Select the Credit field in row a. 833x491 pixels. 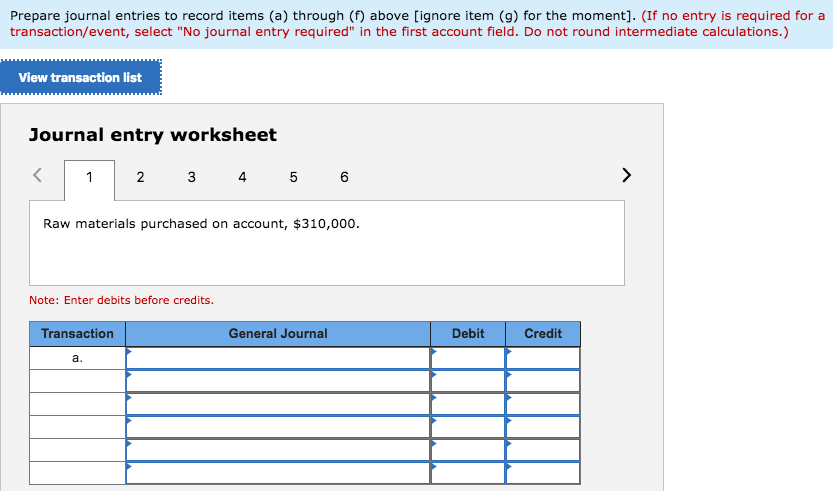(x=542, y=358)
